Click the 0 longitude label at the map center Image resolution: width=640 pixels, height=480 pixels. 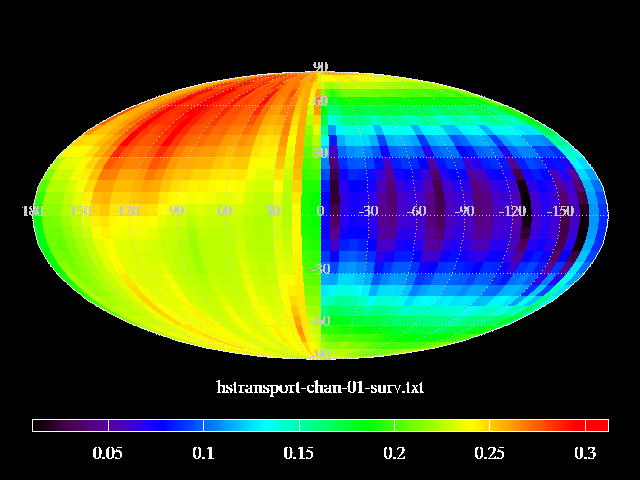point(321,211)
